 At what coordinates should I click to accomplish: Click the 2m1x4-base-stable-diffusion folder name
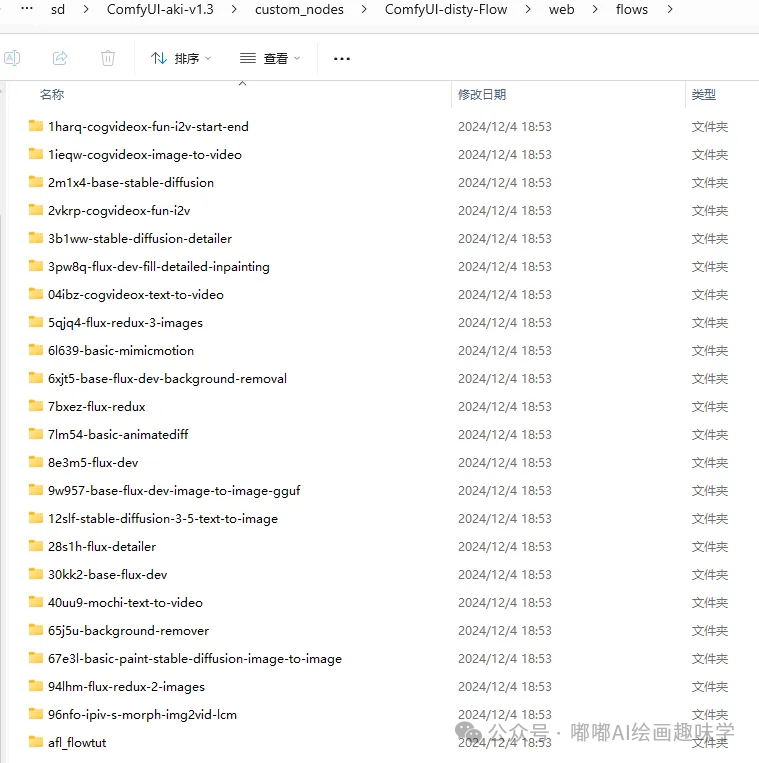pos(131,182)
